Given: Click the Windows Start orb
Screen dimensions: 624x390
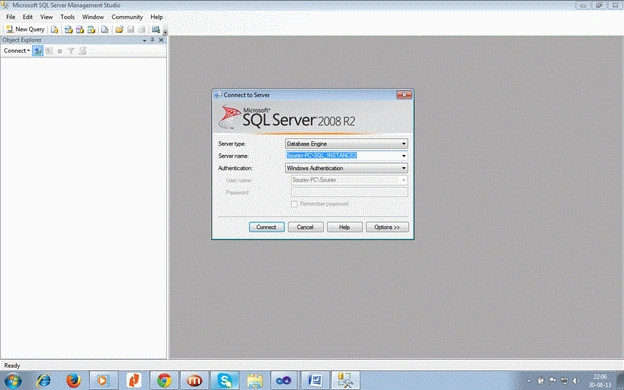Looking at the screenshot, I should tap(13, 381).
